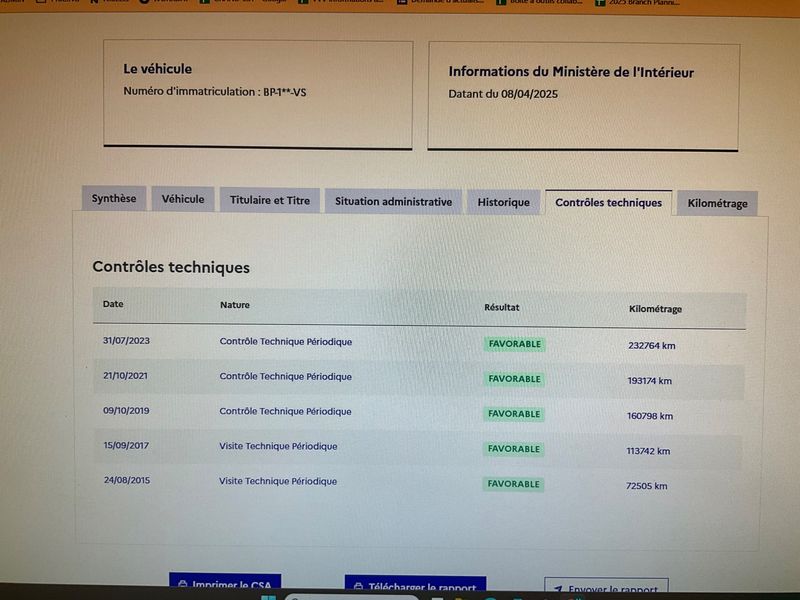Select the date 09/10/2019
This screenshot has height=600, width=800.
coord(126,410)
